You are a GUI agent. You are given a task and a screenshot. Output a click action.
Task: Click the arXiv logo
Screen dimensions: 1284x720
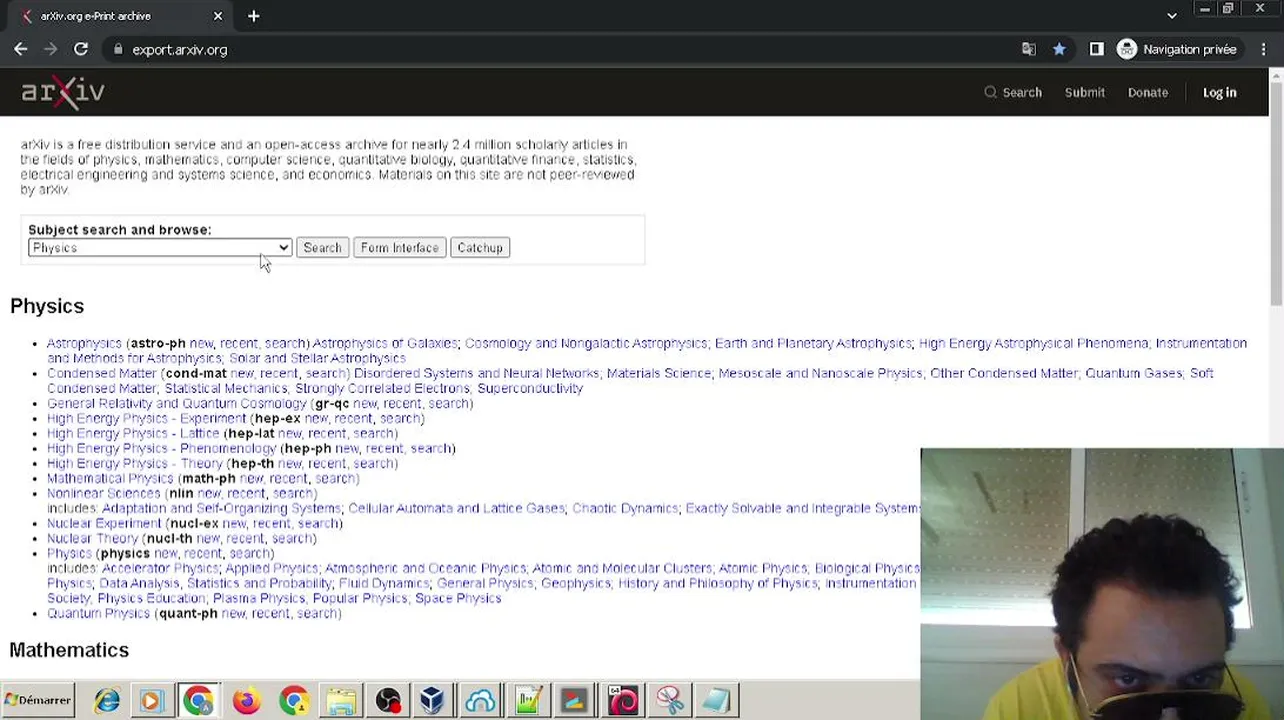pyautogui.click(x=63, y=92)
